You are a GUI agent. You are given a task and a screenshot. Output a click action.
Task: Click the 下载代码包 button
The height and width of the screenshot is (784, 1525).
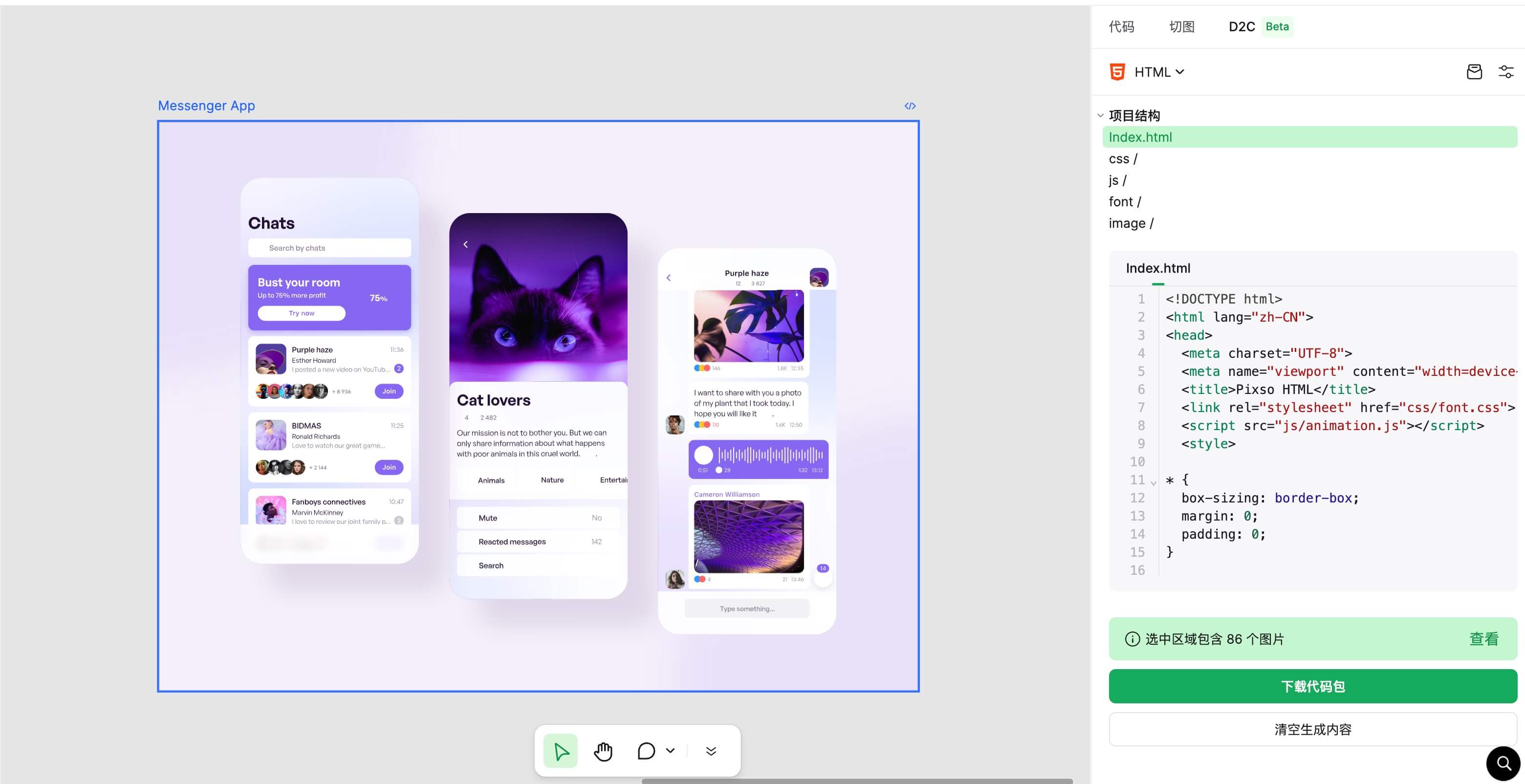coord(1312,686)
